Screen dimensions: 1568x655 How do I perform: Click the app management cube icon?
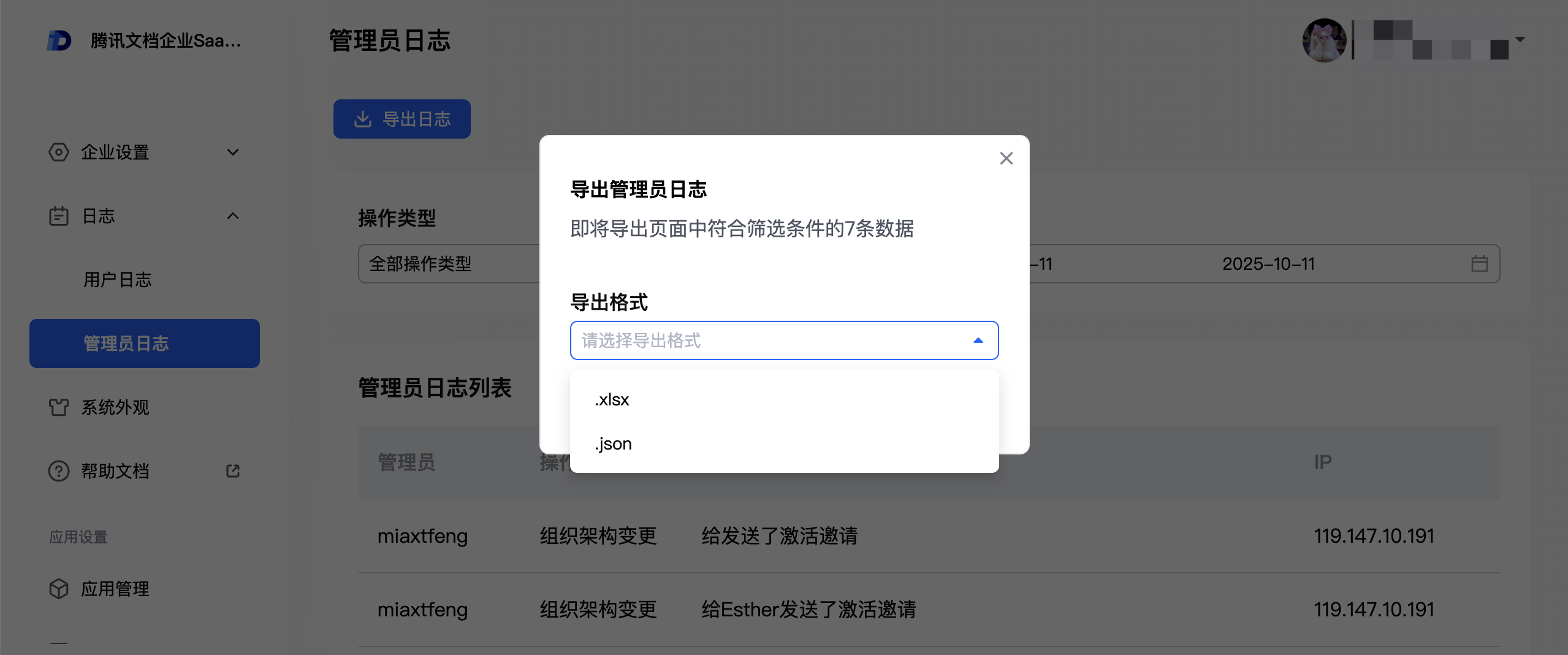pyautogui.click(x=59, y=589)
